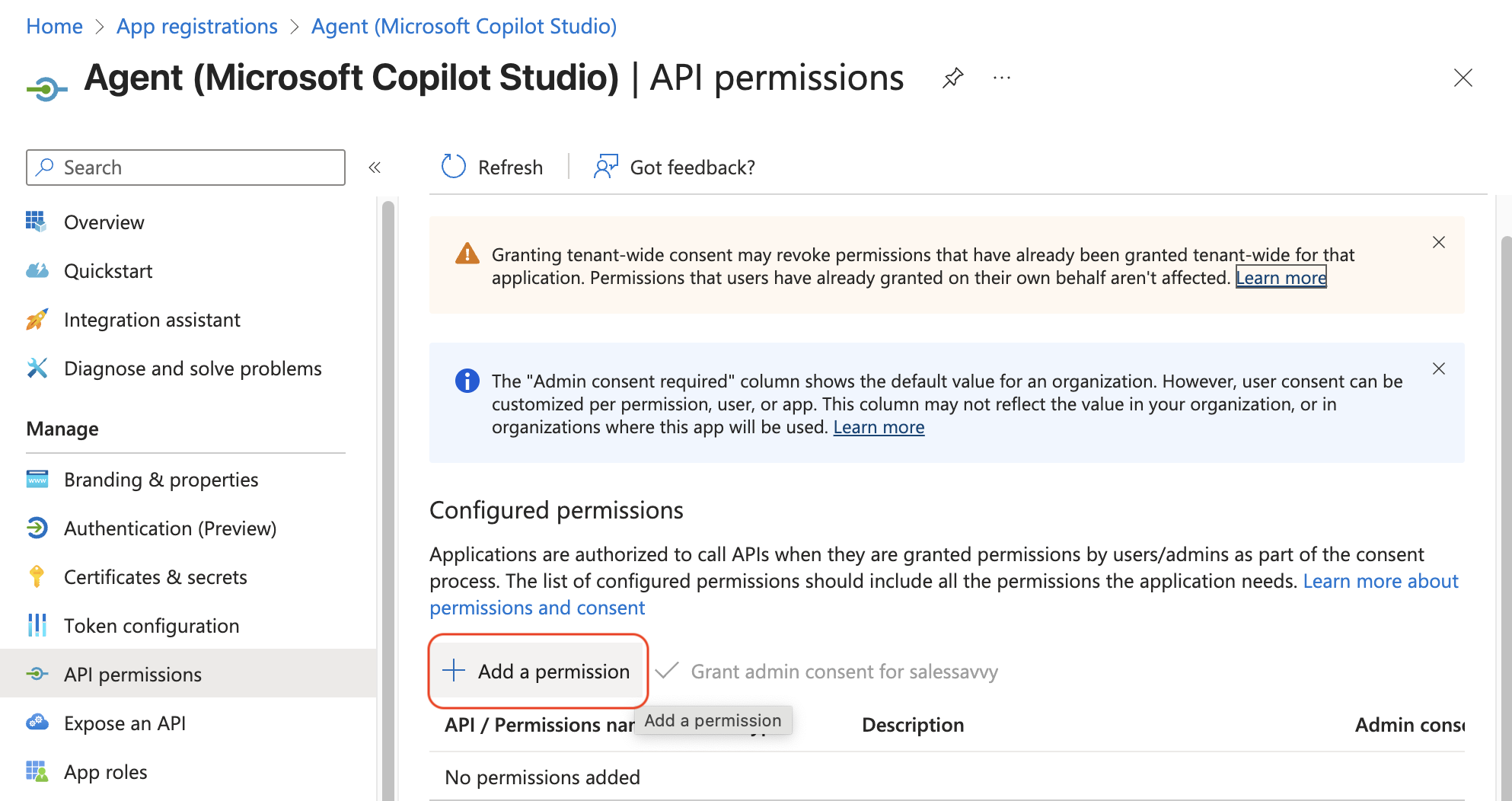Dismiss the Admin consent info banner
This screenshot has height=801, width=1512.
(1438, 369)
